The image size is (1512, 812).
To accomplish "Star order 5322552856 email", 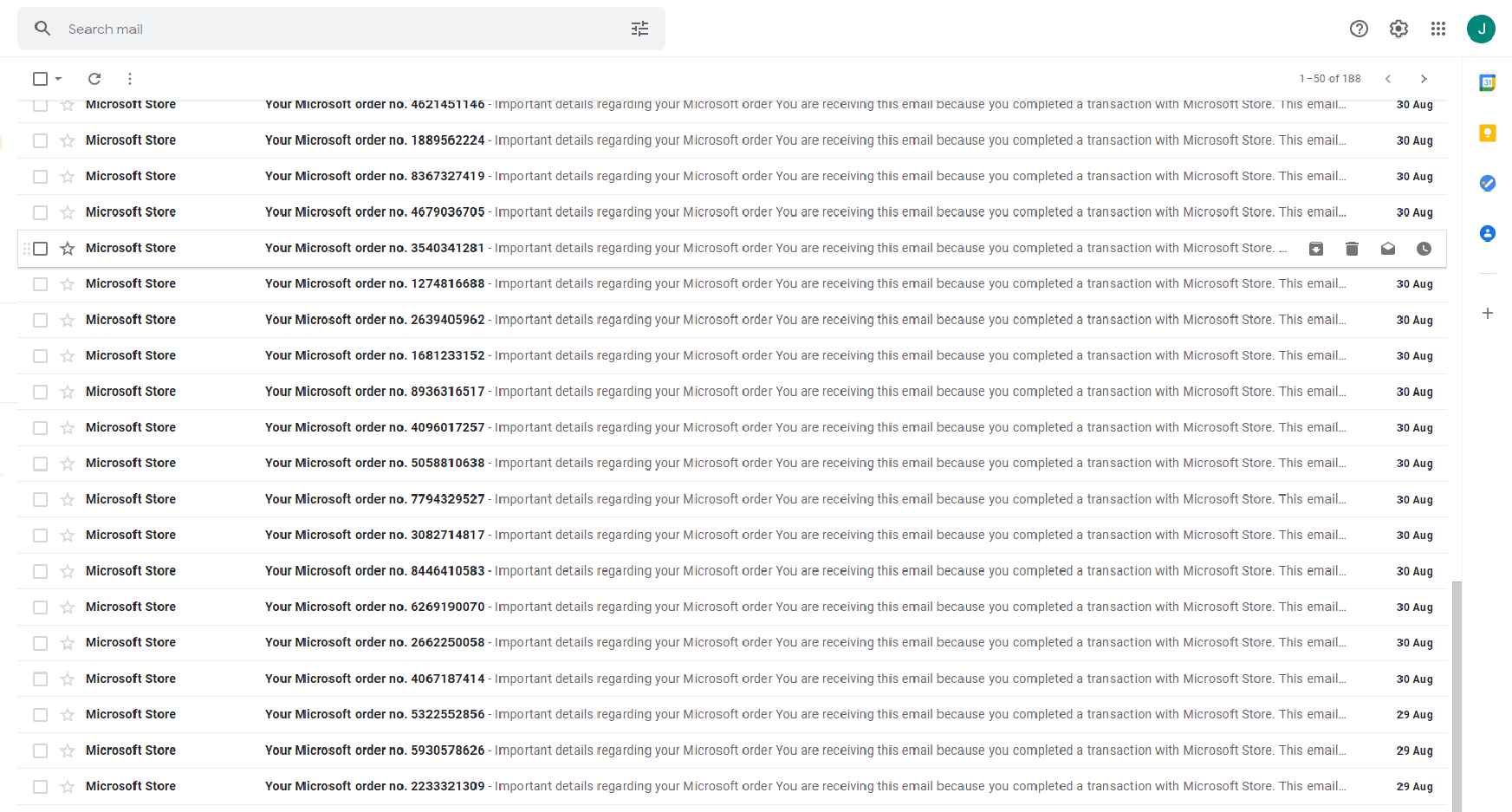I will click(x=68, y=715).
